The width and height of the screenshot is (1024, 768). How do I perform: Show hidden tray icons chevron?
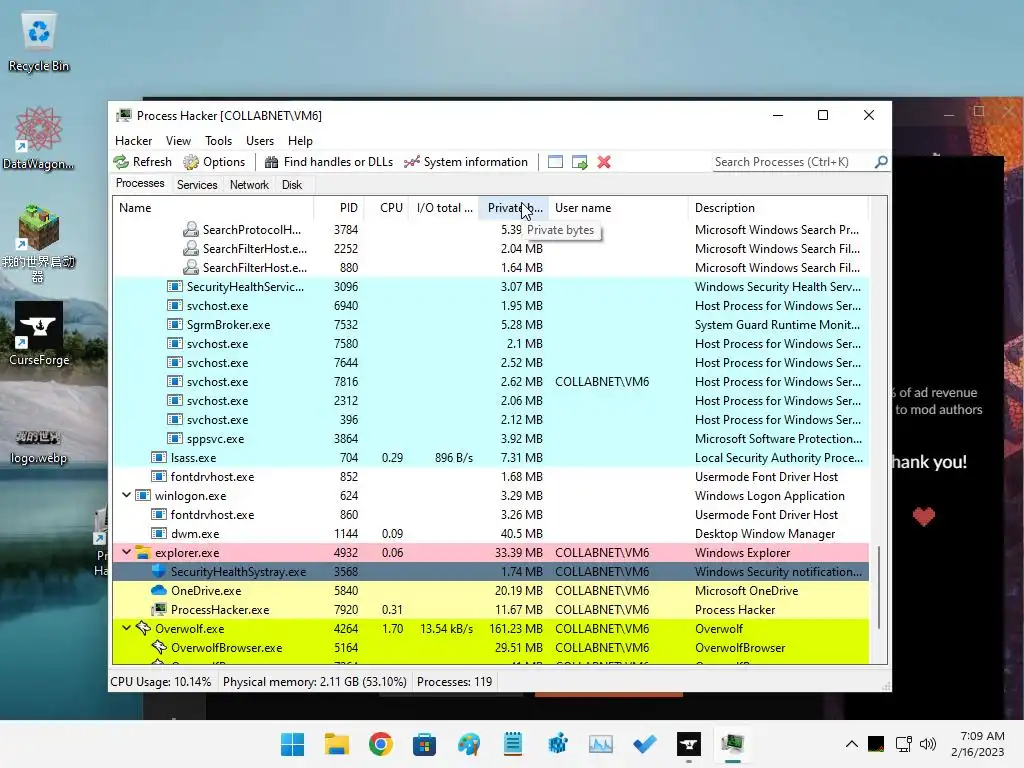pyautogui.click(x=852, y=743)
